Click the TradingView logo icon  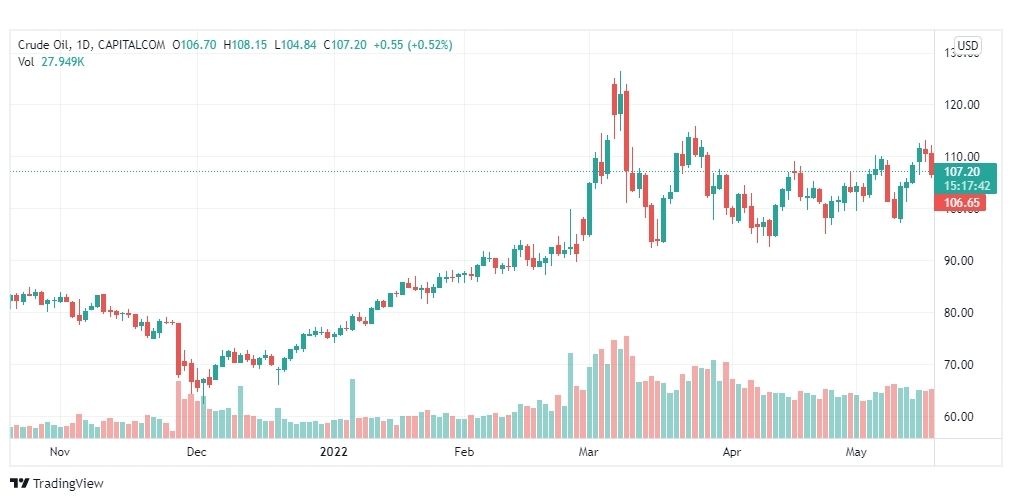[x=19, y=483]
